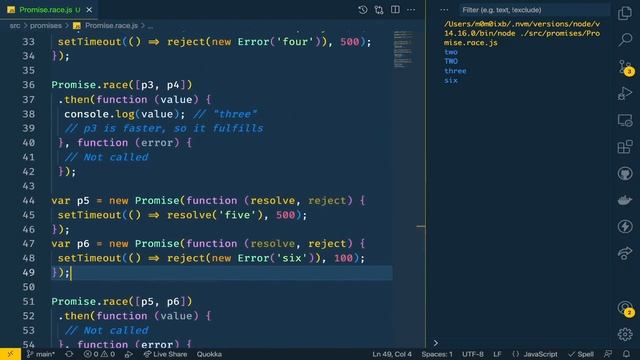Open the Remote Explorer view icon
640x360 pixels.
(625, 120)
